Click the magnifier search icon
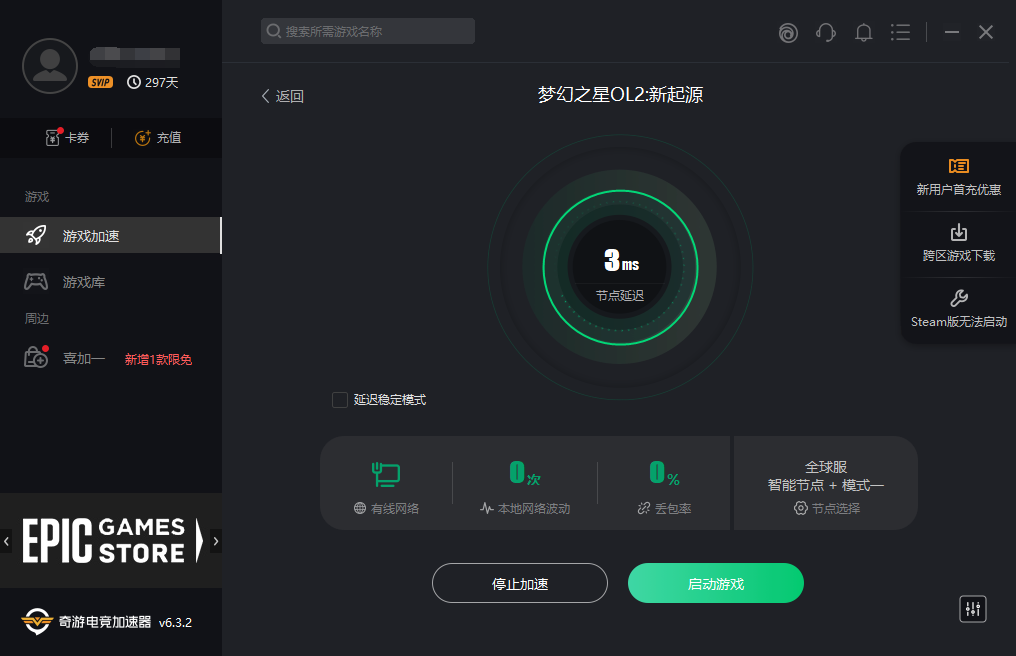 click(274, 31)
